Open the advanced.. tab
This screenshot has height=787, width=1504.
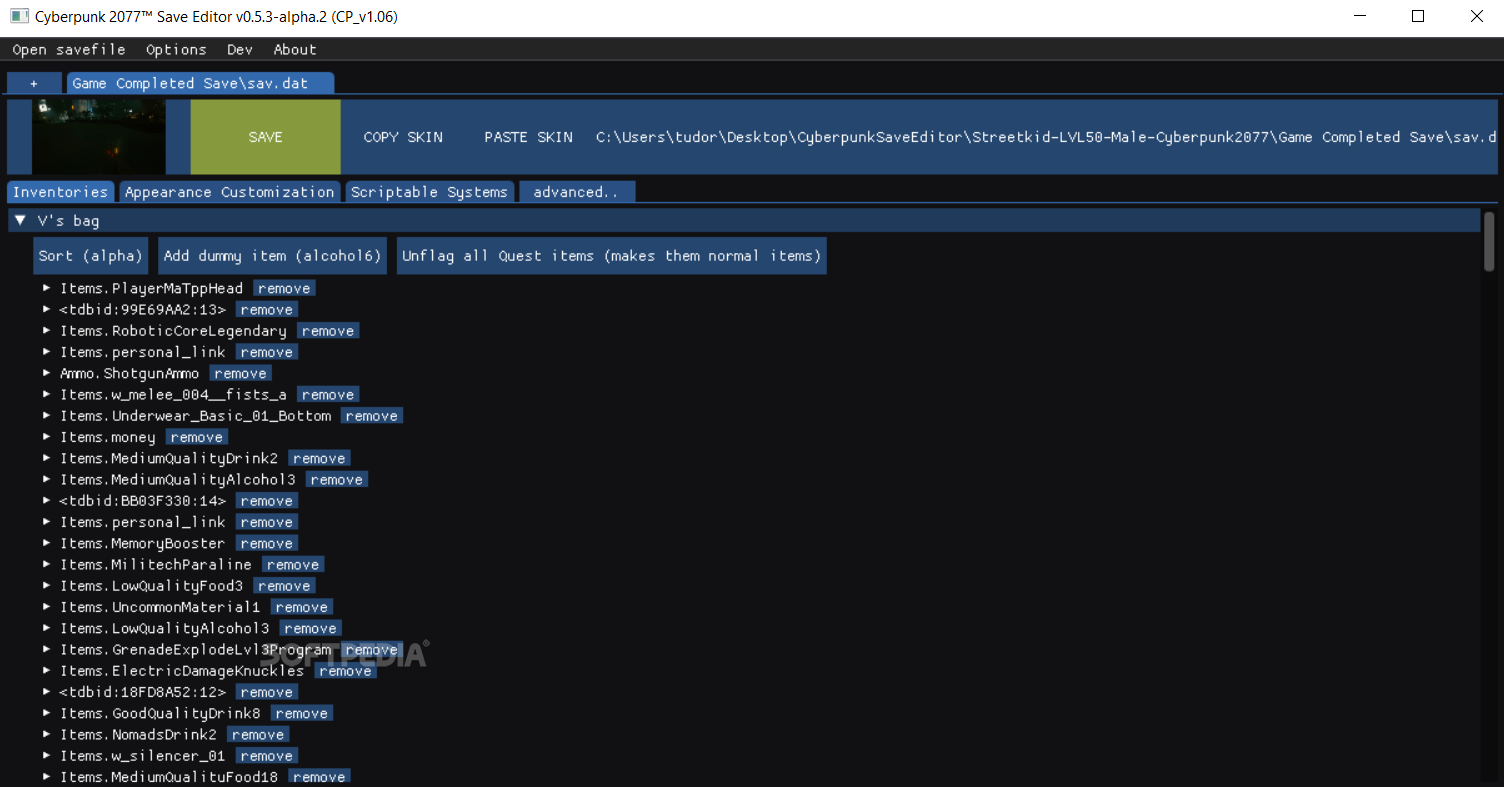click(576, 192)
